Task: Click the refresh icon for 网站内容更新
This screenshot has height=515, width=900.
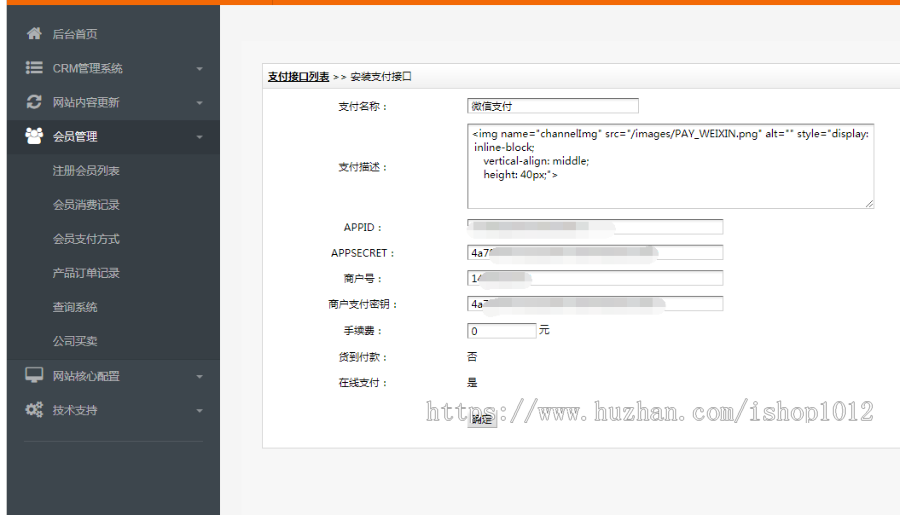Action: (x=34, y=102)
